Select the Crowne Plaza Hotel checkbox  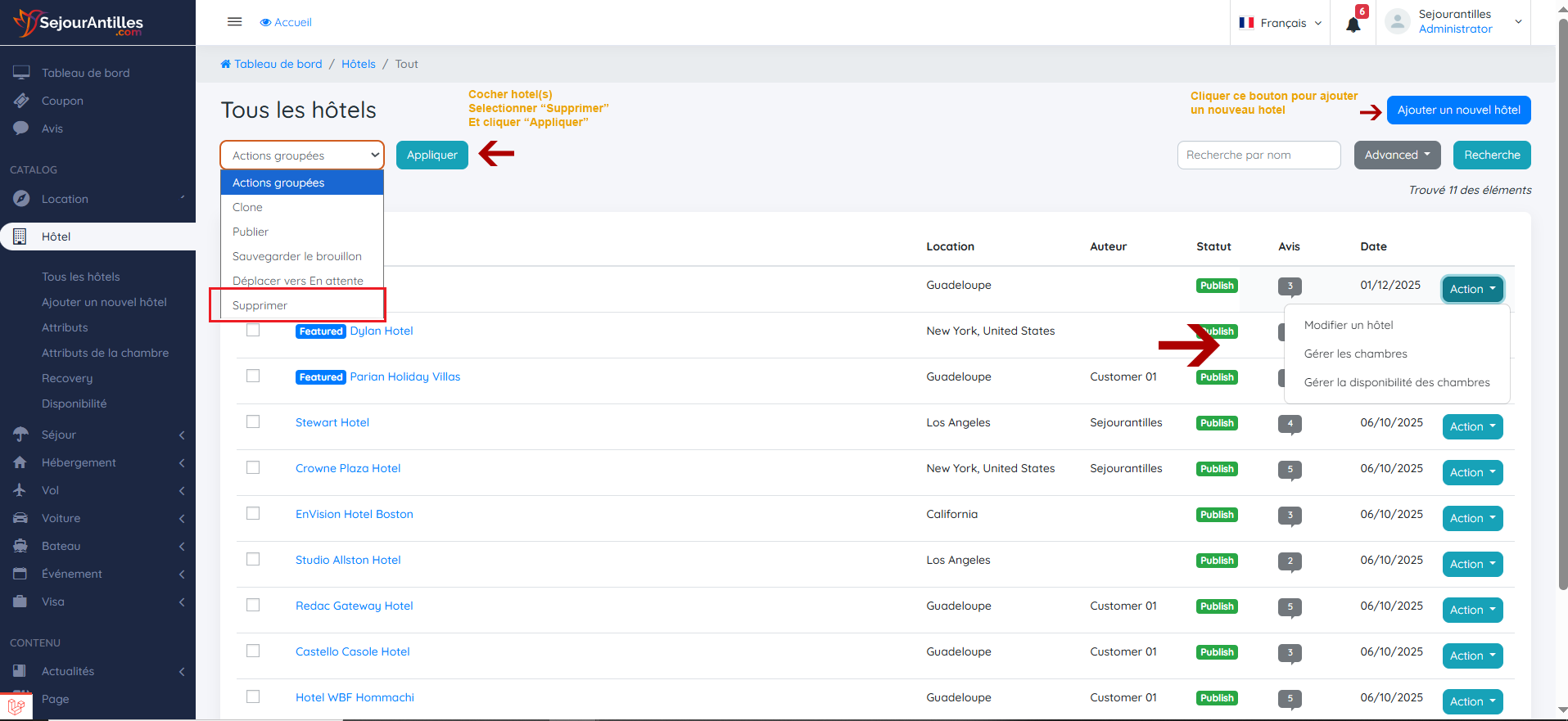[253, 467]
